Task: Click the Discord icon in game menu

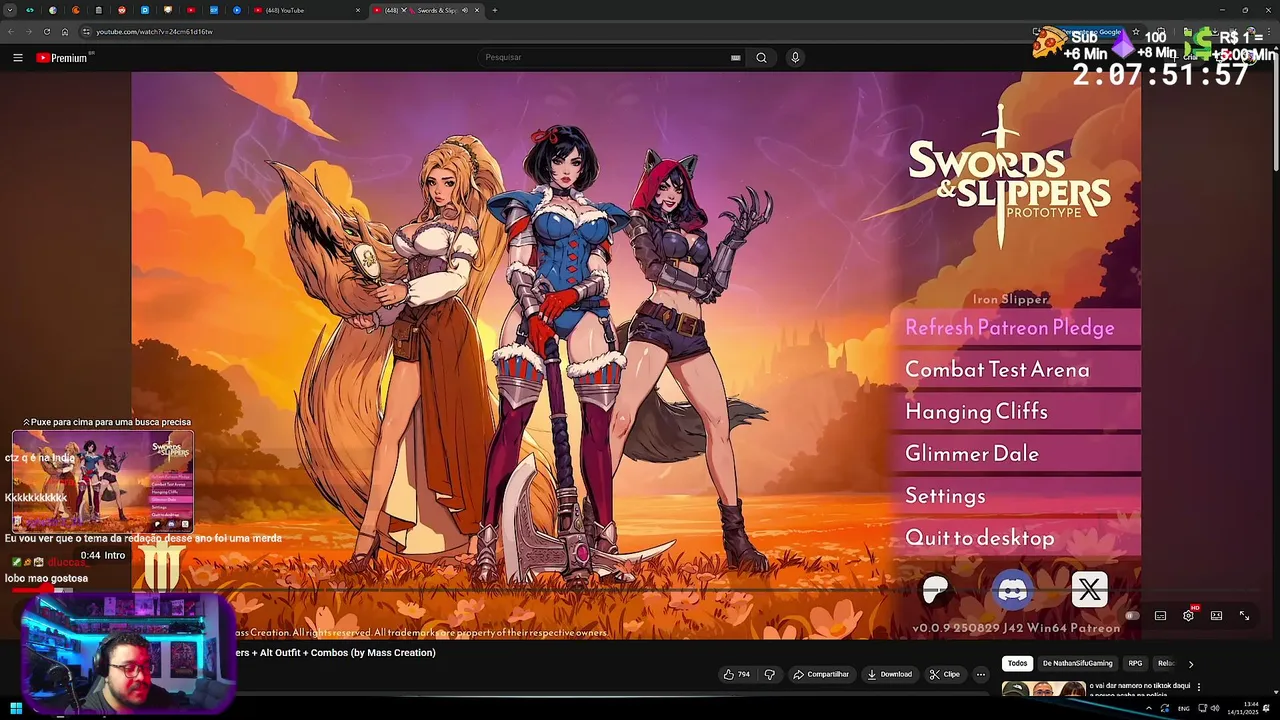Action: tap(1013, 590)
